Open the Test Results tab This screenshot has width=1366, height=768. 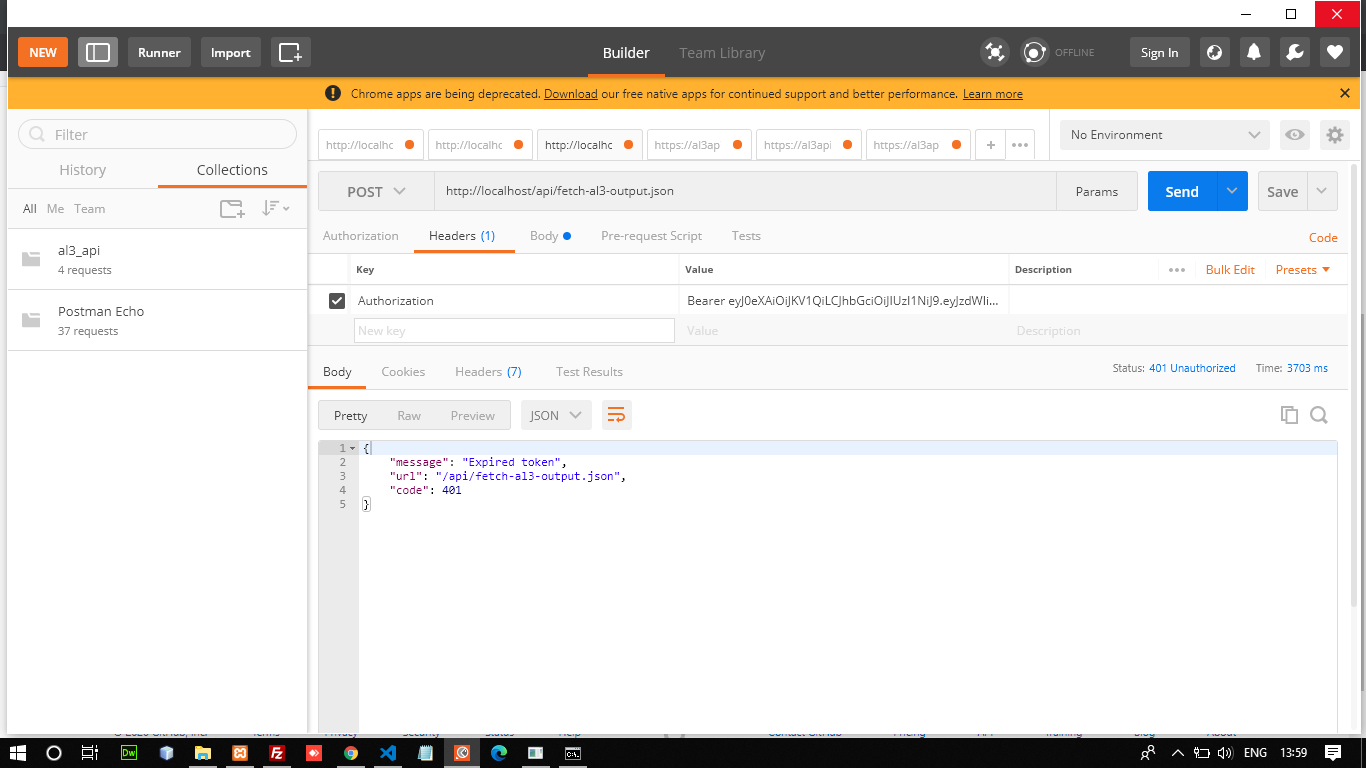tap(589, 371)
